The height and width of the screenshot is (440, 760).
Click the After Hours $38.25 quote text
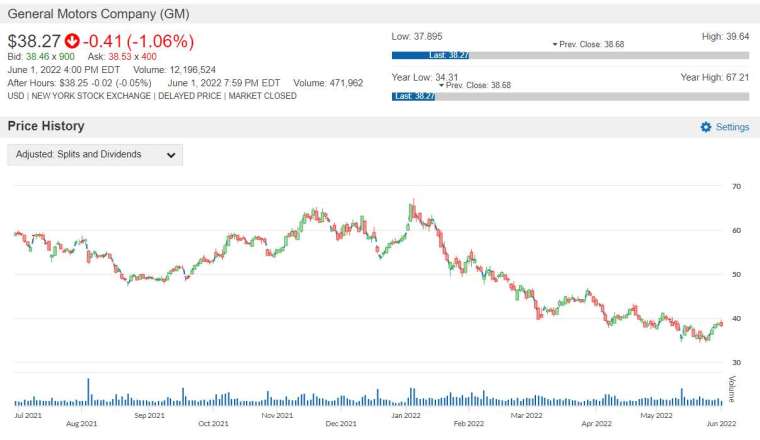tap(79, 83)
